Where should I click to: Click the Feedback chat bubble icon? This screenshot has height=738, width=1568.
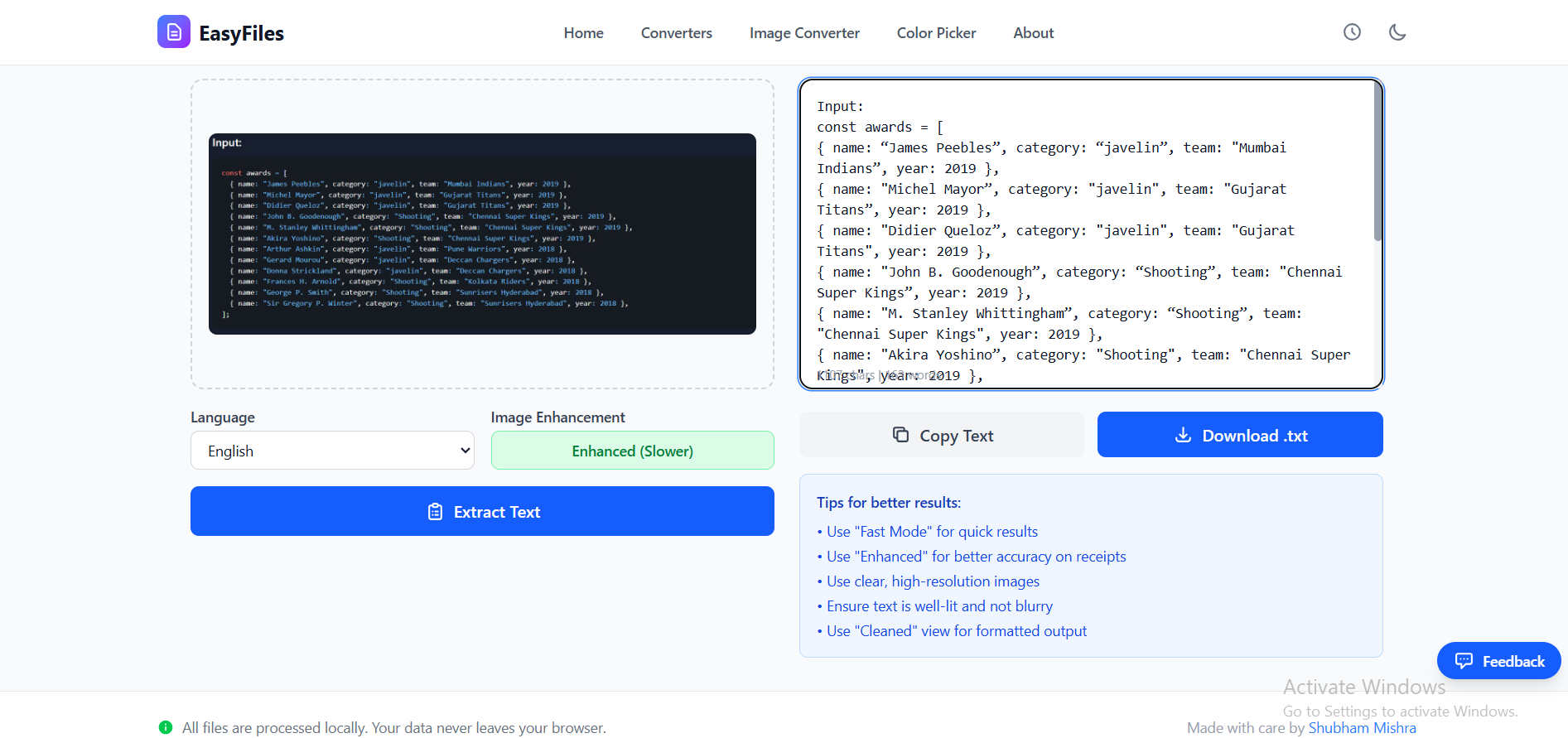pyautogui.click(x=1464, y=661)
